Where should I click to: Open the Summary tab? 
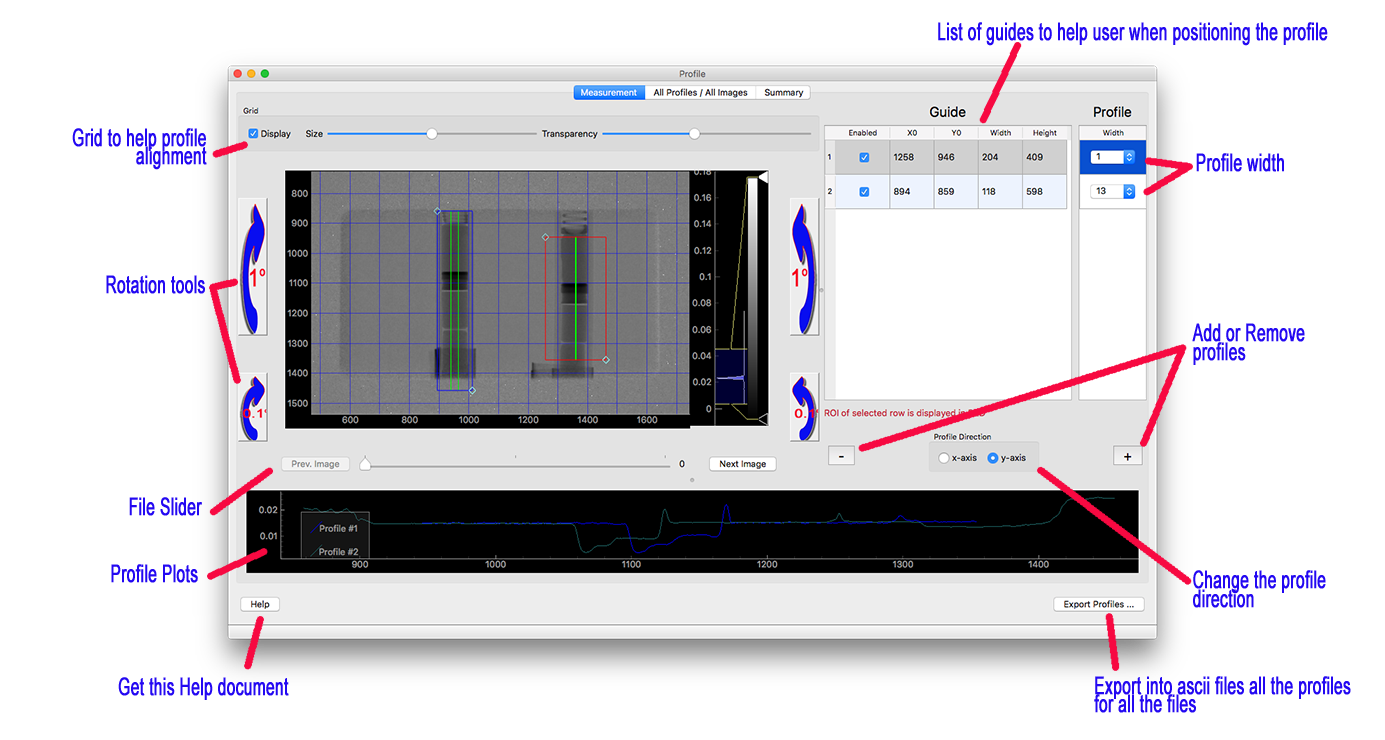(783, 93)
